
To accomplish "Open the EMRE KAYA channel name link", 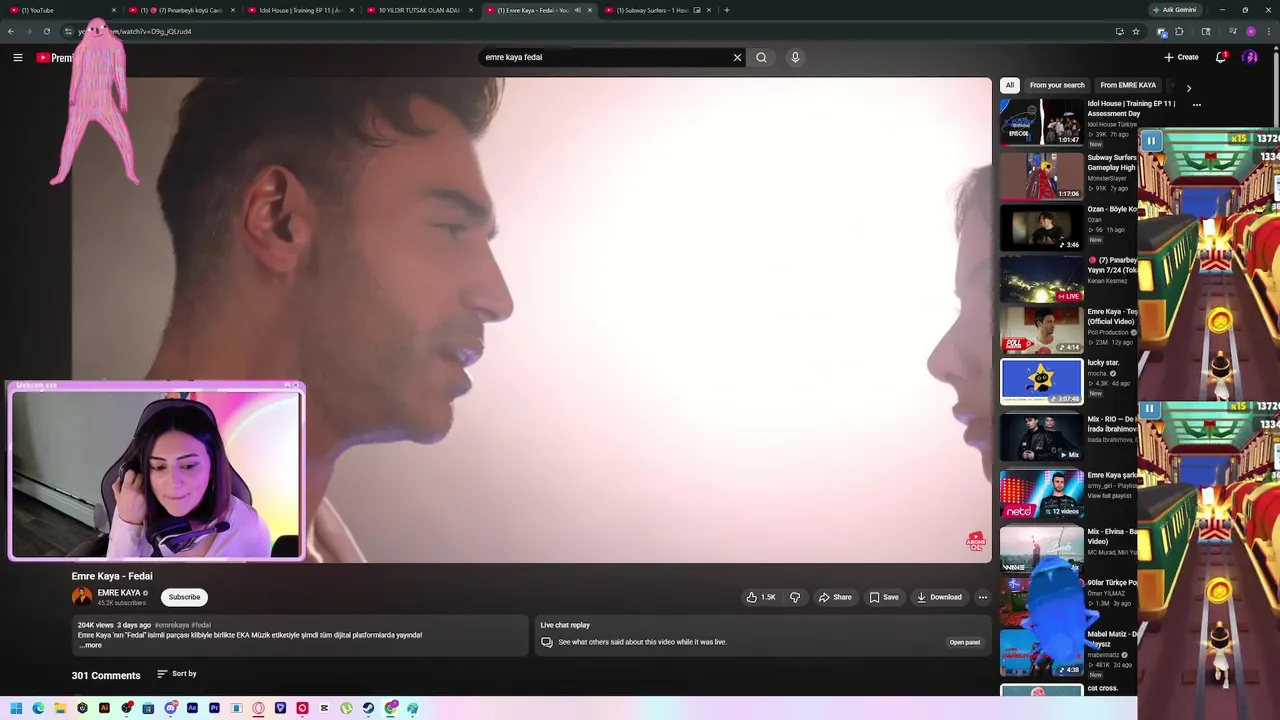I will (119, 593).
